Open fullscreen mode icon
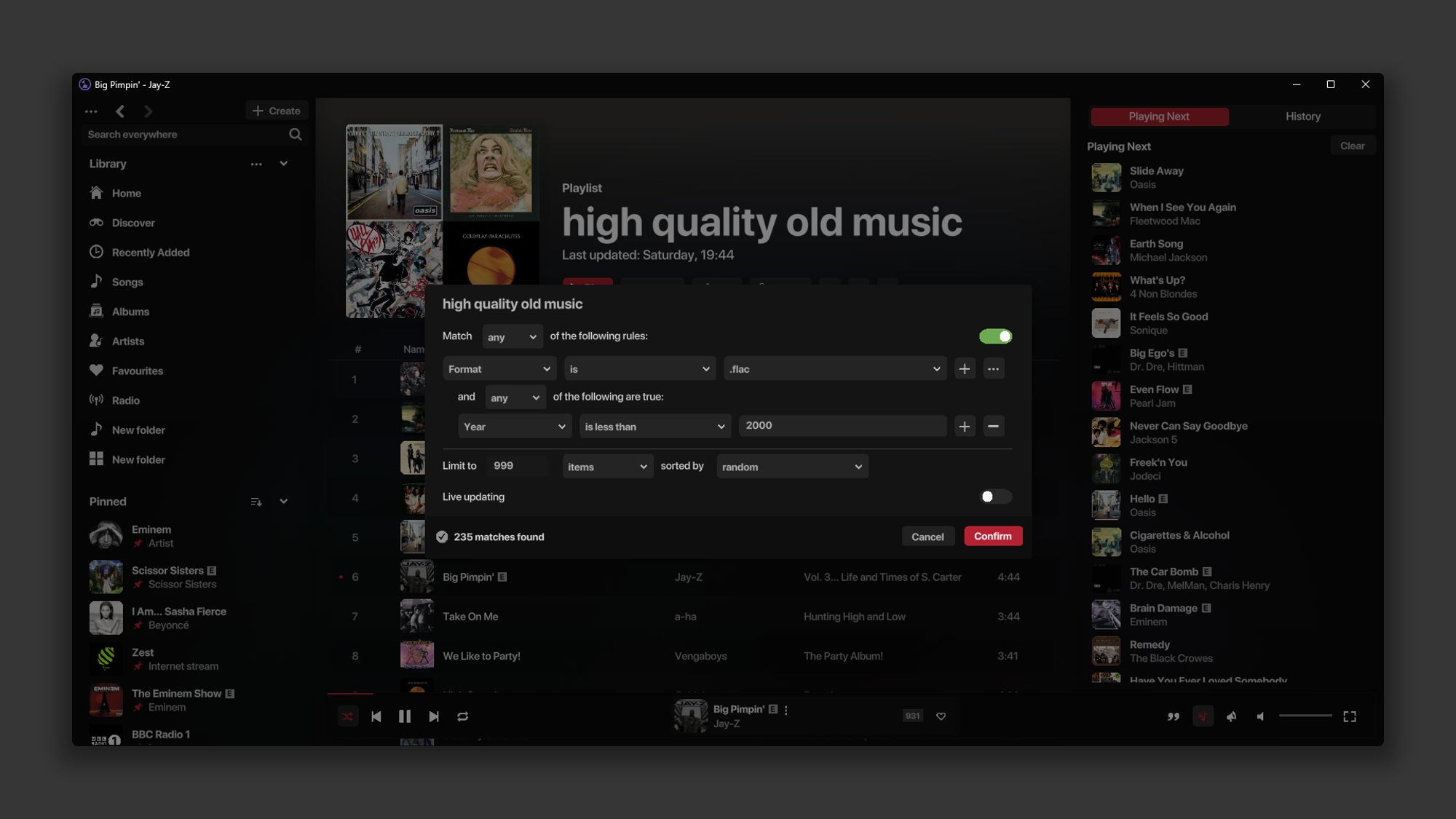1456x819 pixels. point(1349,716)
